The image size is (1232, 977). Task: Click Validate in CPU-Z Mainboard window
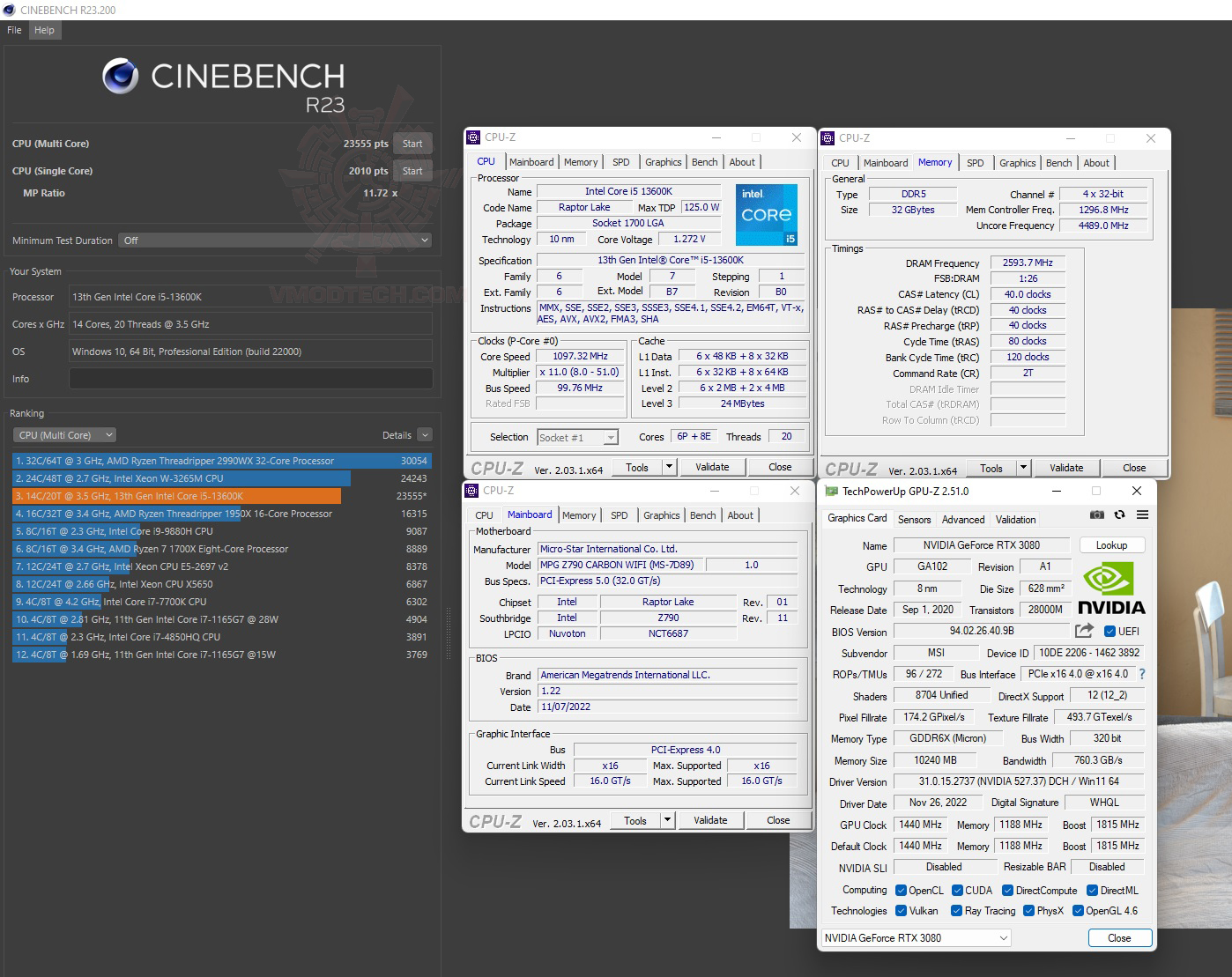(710, 820)
